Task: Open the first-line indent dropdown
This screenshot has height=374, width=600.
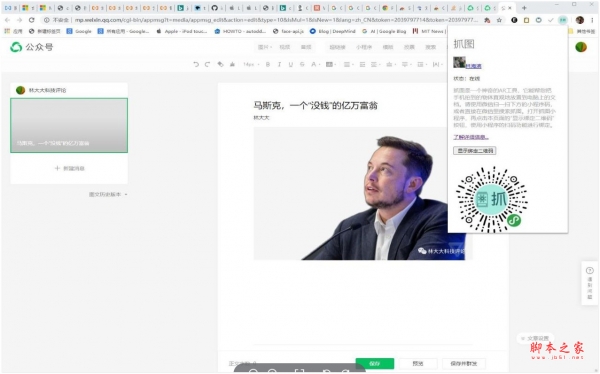Action: [375, 64]
